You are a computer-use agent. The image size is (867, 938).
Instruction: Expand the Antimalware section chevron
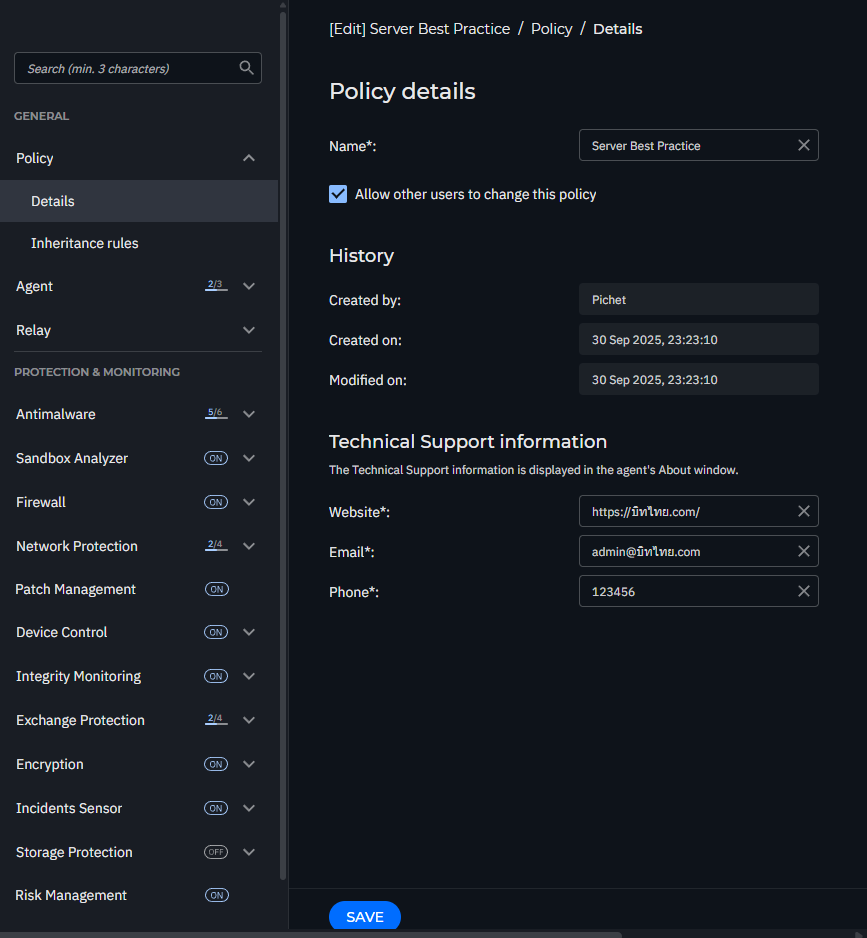pyautogui.click(x=249, y=414)
